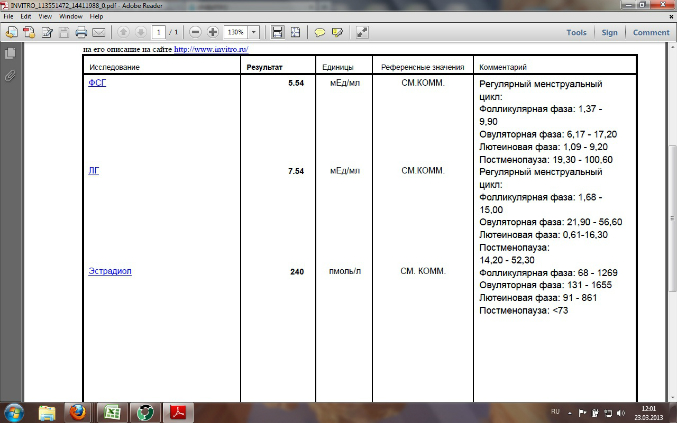Open the Эстрадиол hyperlink
This screenshot has height=423, width=677.
(110, 271)
